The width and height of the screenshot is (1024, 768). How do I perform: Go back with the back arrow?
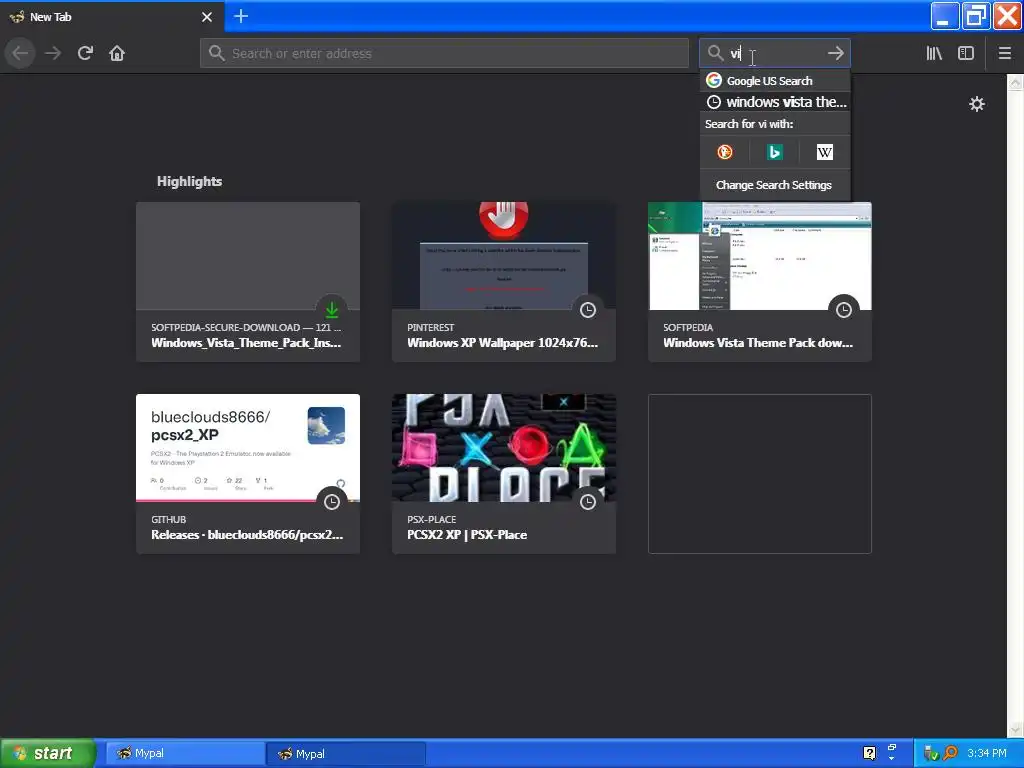click(20, 53)
